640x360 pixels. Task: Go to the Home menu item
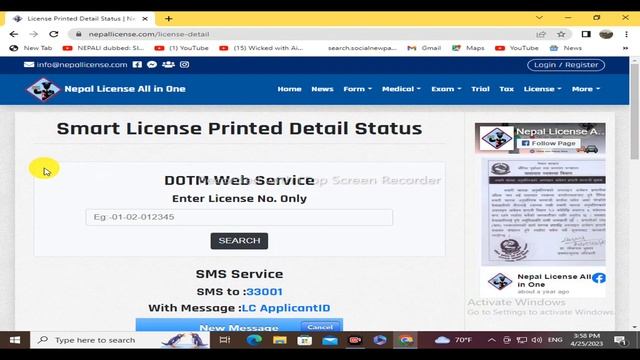coord(289,89)
